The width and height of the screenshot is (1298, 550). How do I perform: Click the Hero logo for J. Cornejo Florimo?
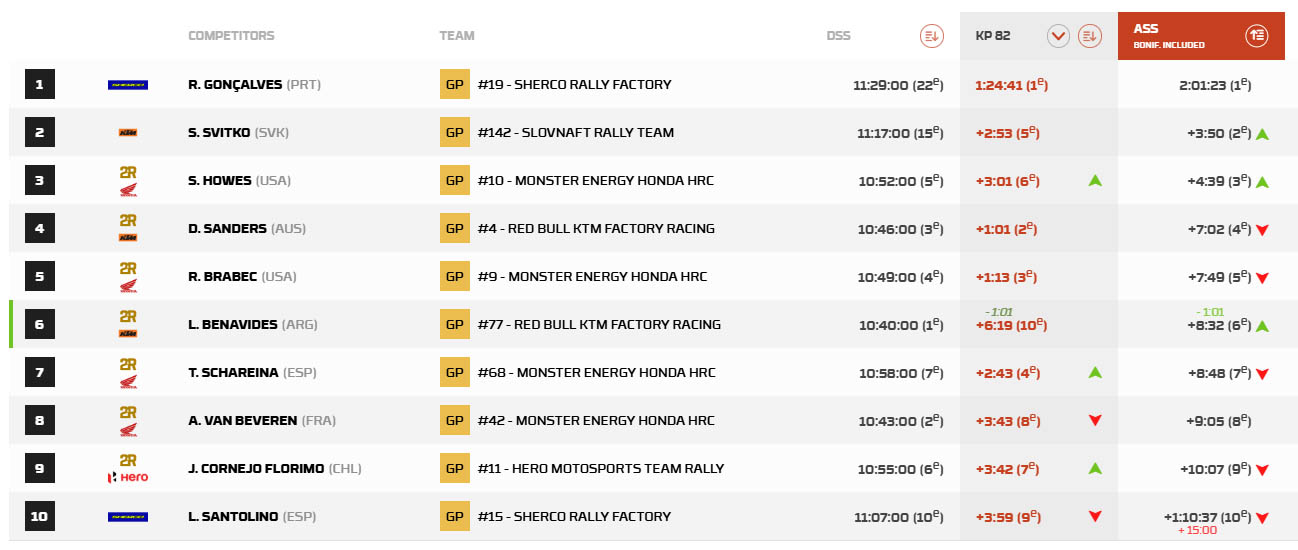[x=128, y=477]
